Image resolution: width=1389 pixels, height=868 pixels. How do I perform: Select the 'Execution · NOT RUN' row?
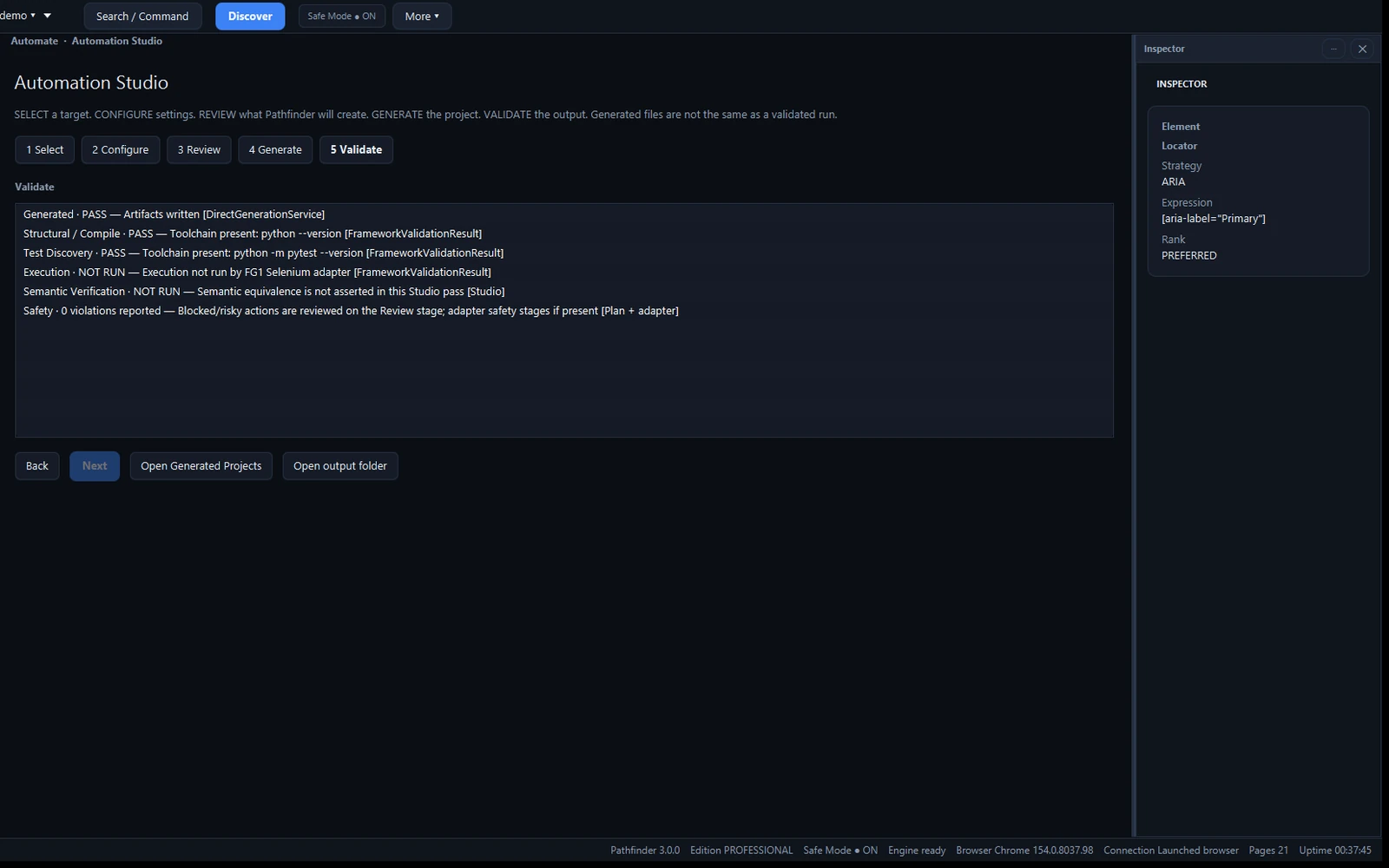[x=563, y=272]
